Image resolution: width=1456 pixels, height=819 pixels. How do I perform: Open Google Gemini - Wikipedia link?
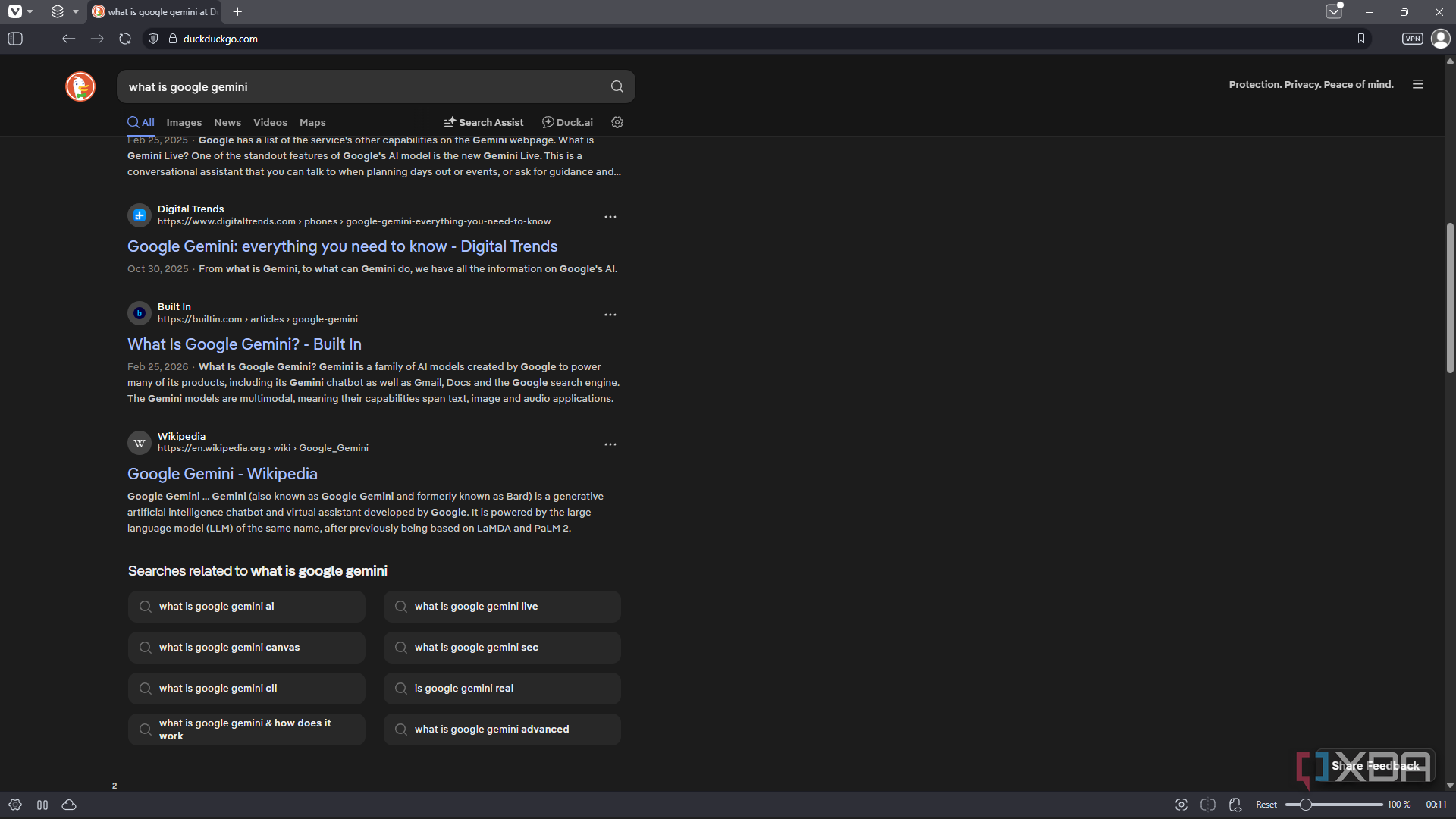pos(222,474)
